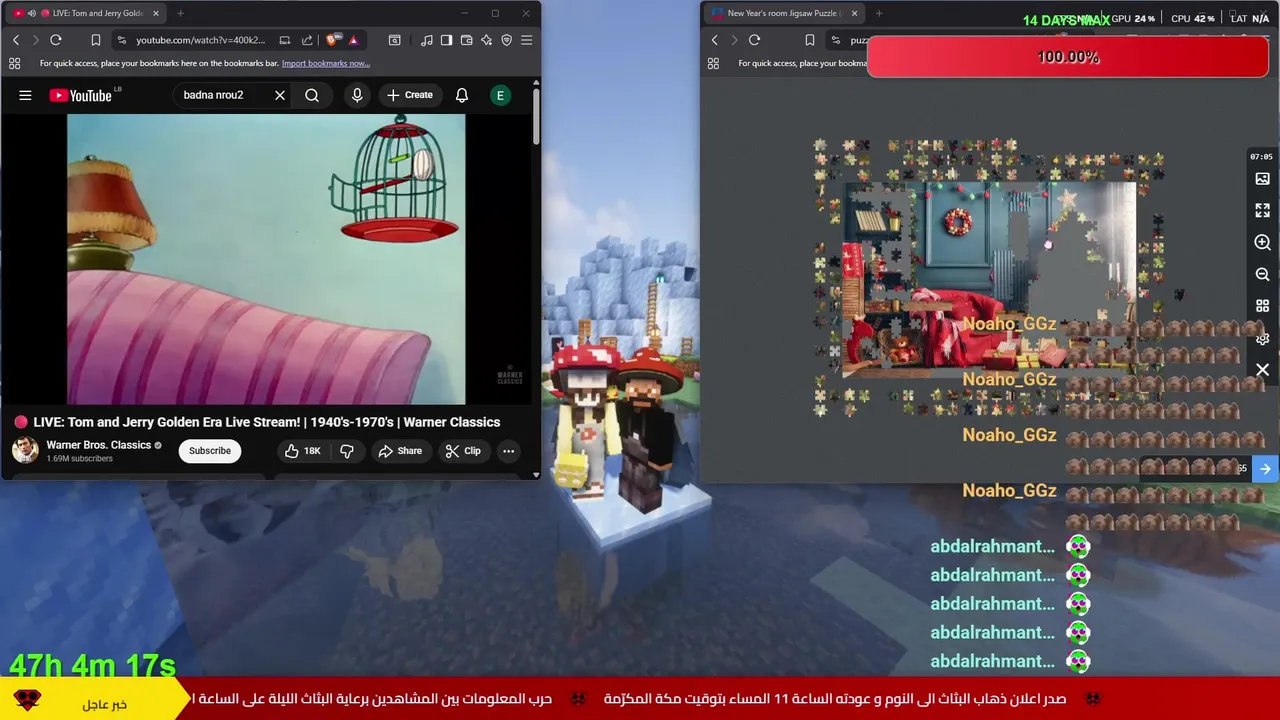Bookmark the jigsaw puzzle page
This screenshot has height=720, width=1280.
pyautogui.click(x=810, y=40)
